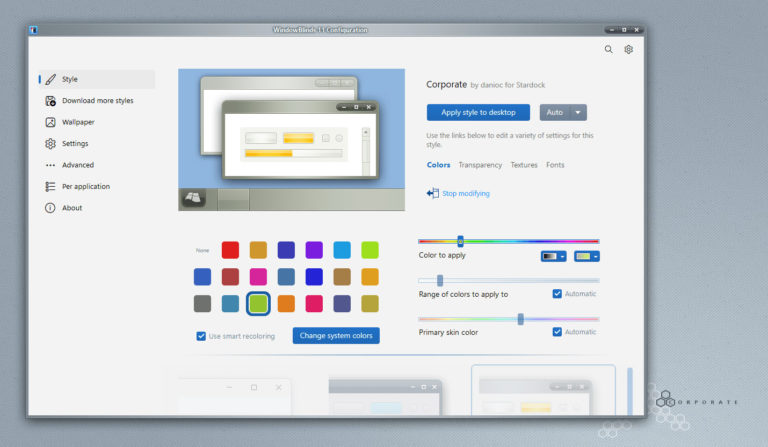Open the green color dropdown
Viewport: 768px width, 447px height.
click(587, 257)
